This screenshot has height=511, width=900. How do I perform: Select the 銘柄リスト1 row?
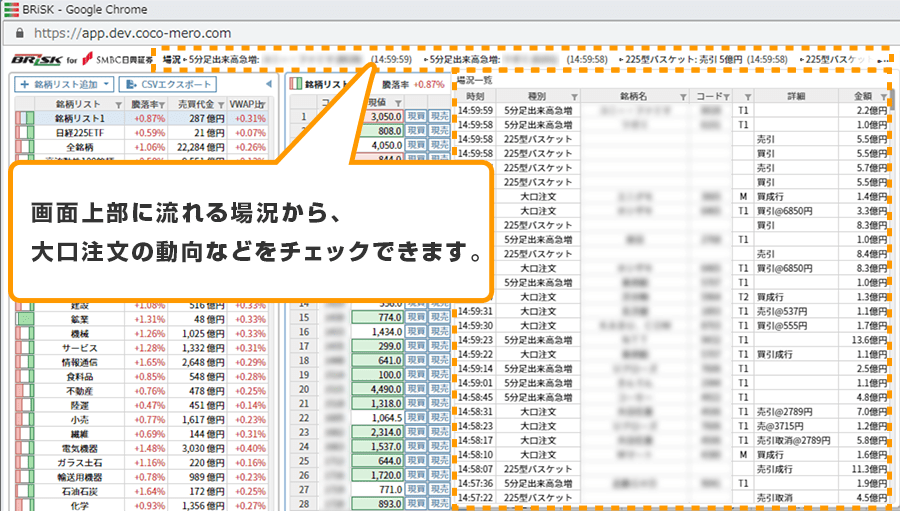80,118
